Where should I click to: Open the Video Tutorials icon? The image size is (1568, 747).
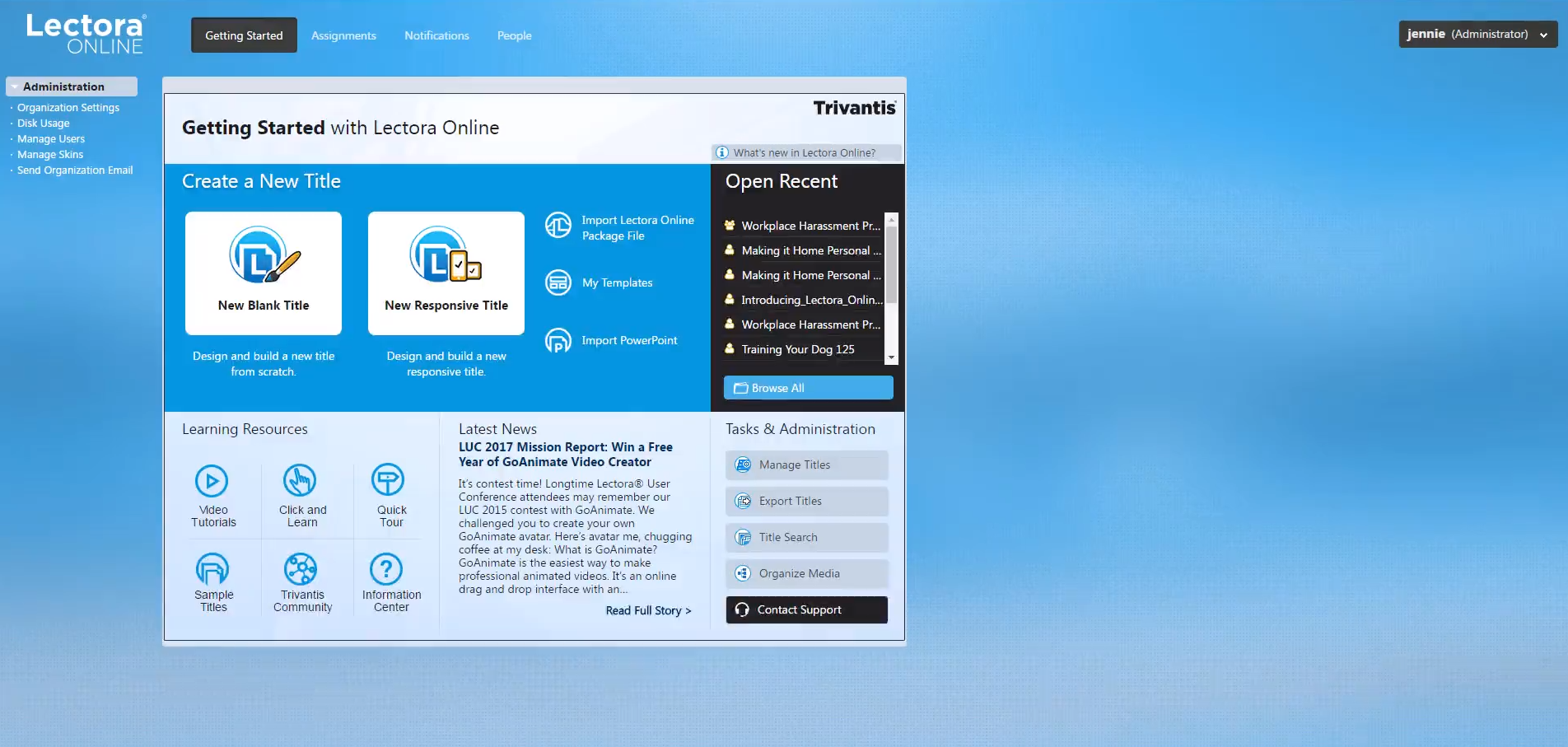(x=212, y=481)
